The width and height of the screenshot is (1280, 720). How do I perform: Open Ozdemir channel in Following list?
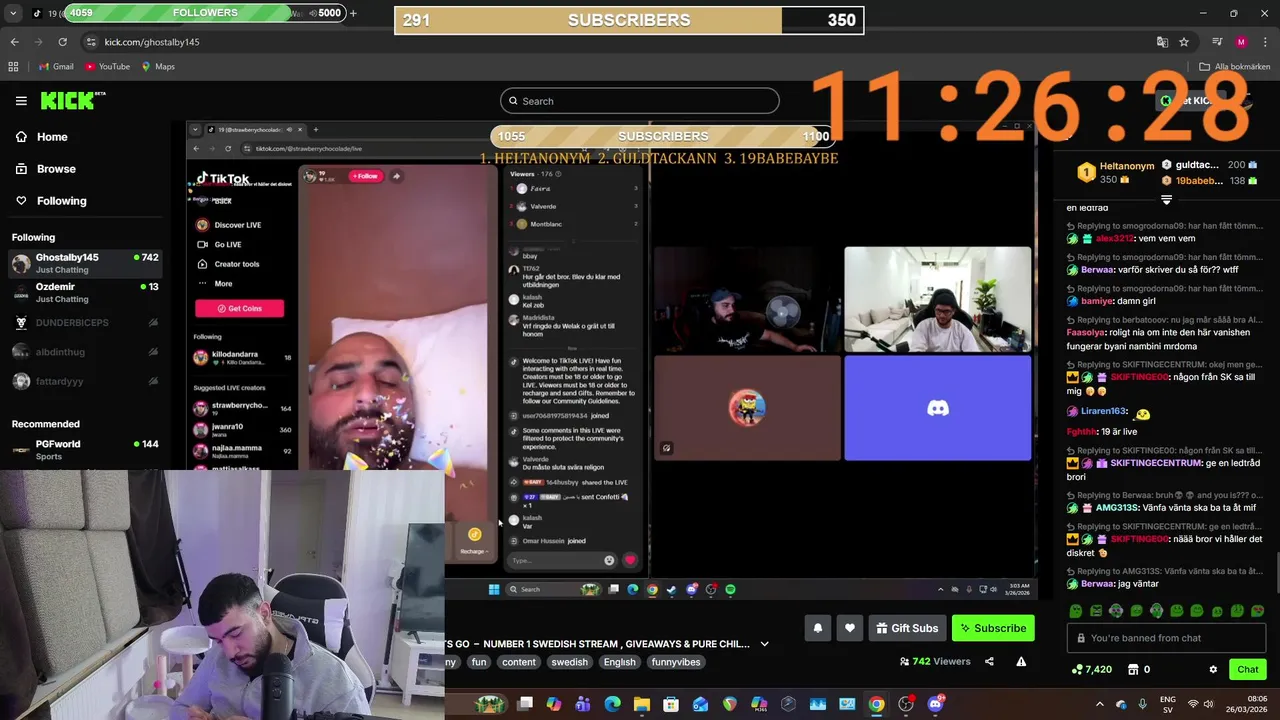pyautogui.click(x=85, y=292)
